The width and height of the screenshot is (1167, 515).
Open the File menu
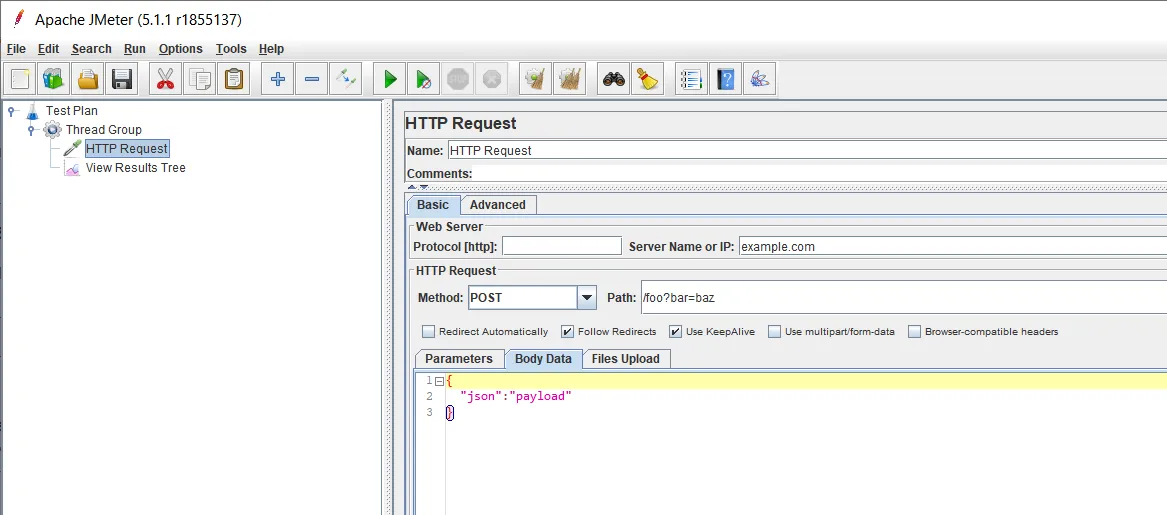[x=16, y=48]
